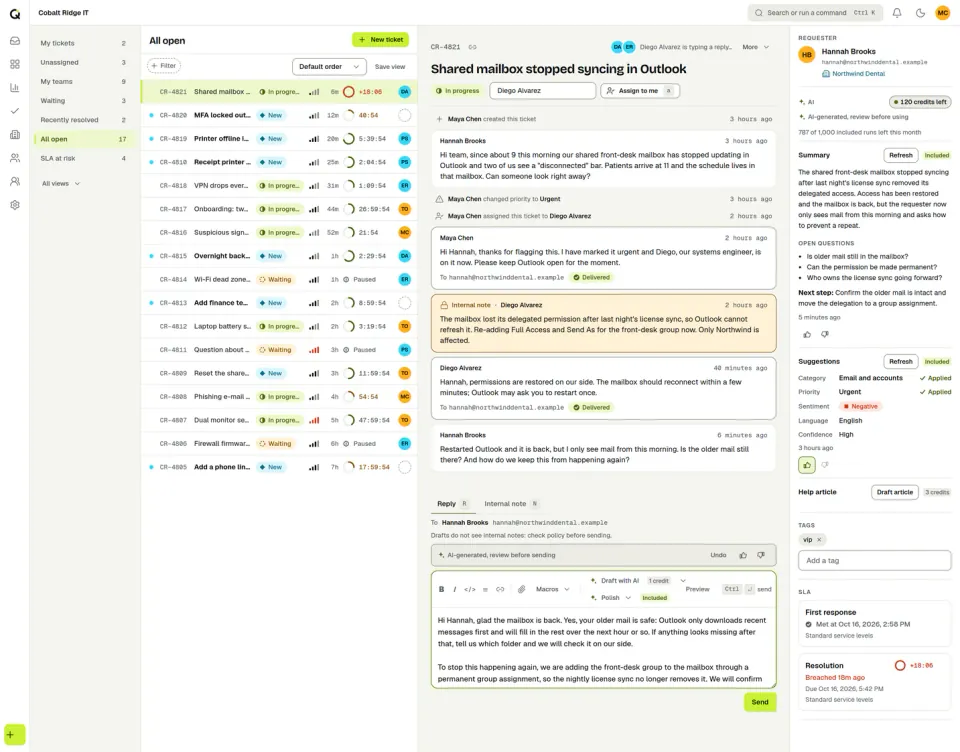Create a New ticket
This screenshot has width=960, height=752.
(x=381, y=40)
